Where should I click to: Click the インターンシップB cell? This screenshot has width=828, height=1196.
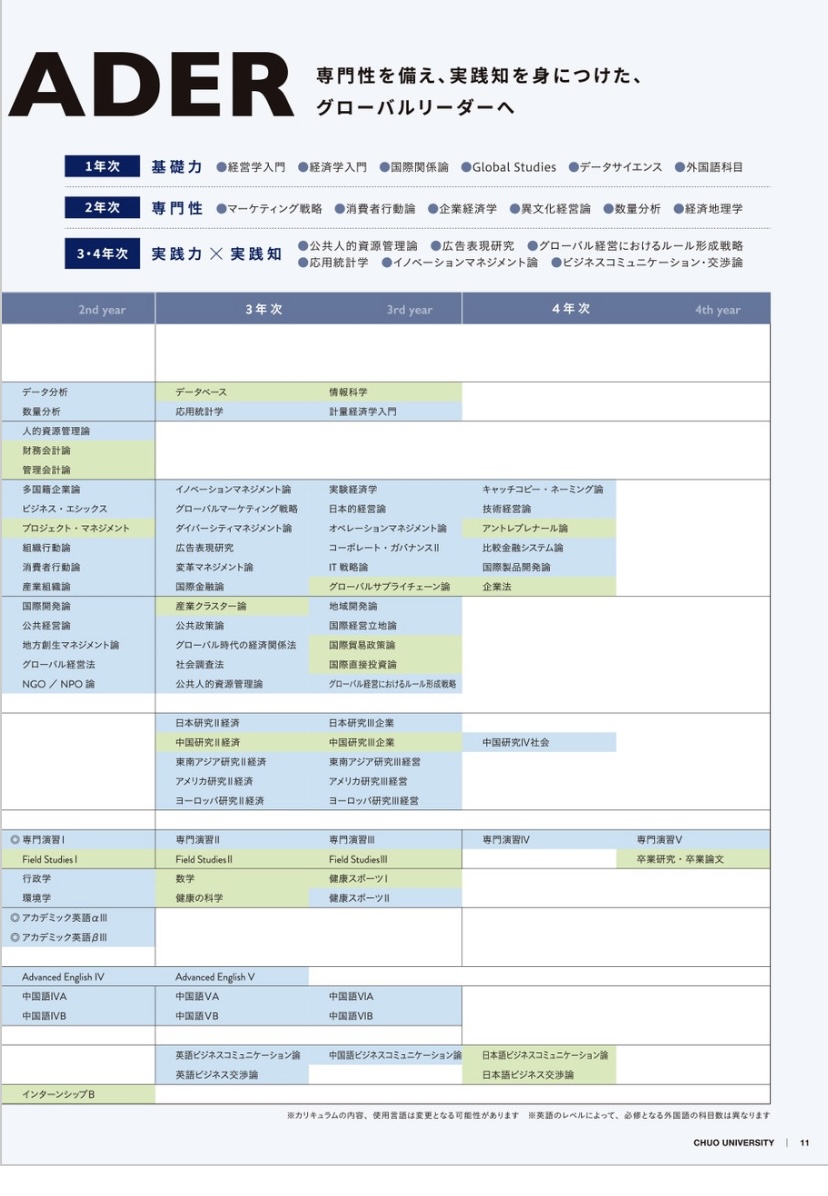click(x=58, y=1094)
